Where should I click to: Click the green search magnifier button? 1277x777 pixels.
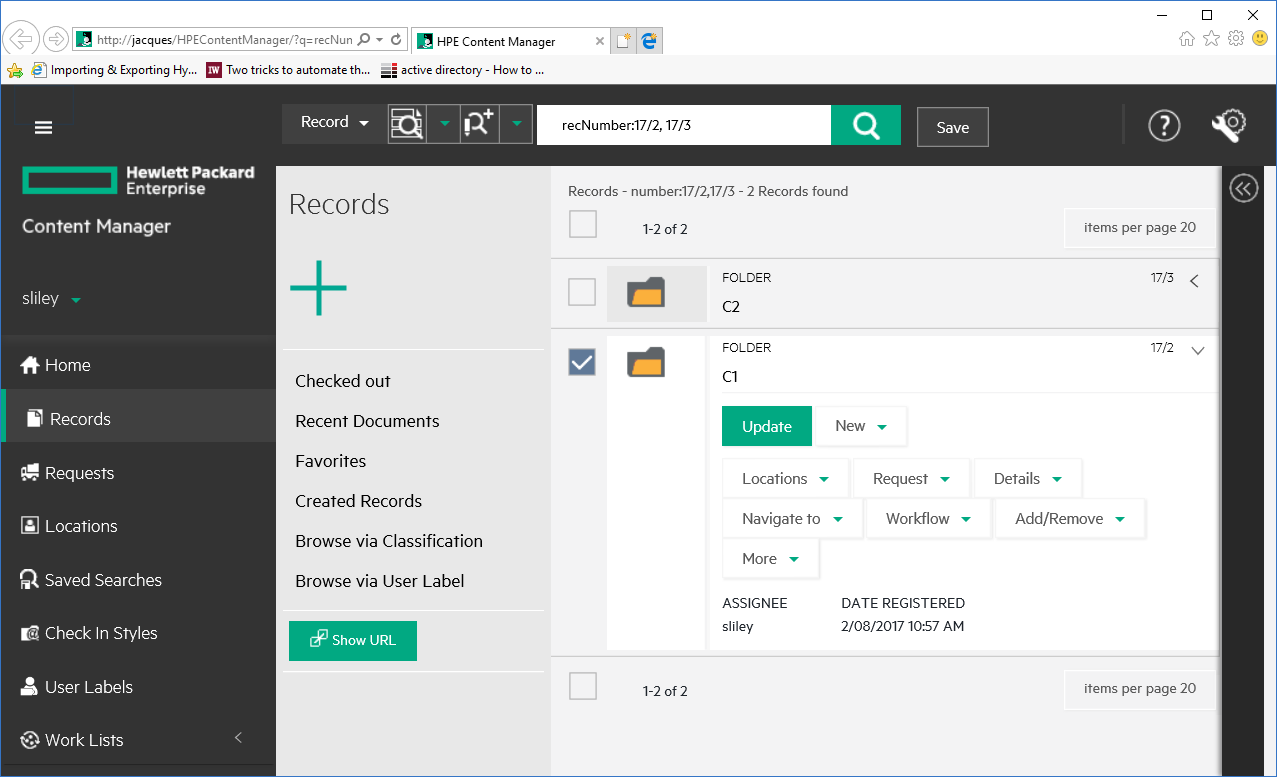pyautogui.click(x=866, y=125)
